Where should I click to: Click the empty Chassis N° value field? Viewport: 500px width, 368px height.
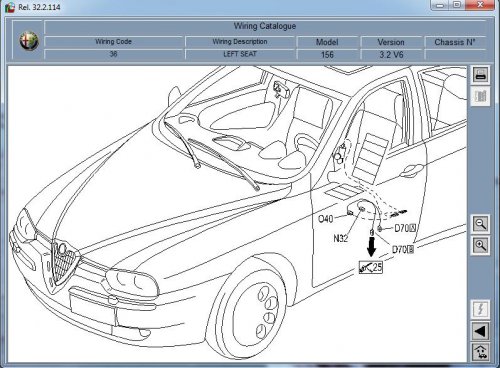[455, 54]
